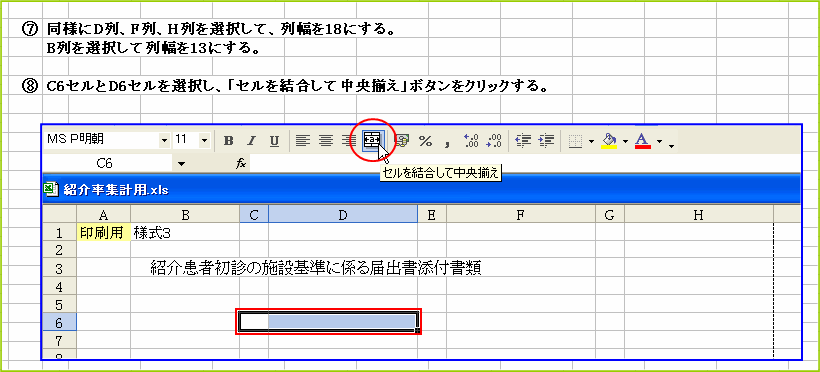Click Select All corner button

pyautogui.click(x=59, y=215)
